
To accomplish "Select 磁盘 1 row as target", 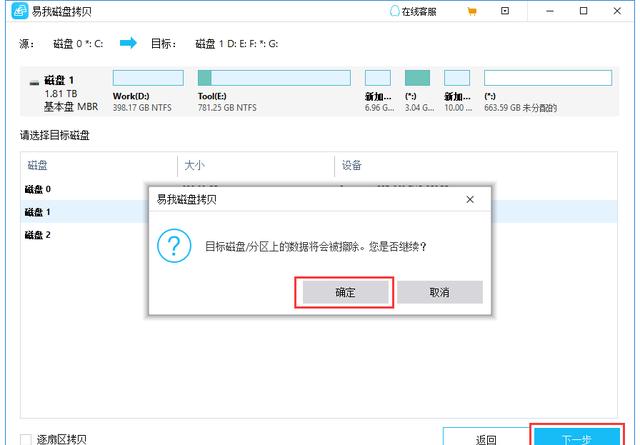I will 38,212.
